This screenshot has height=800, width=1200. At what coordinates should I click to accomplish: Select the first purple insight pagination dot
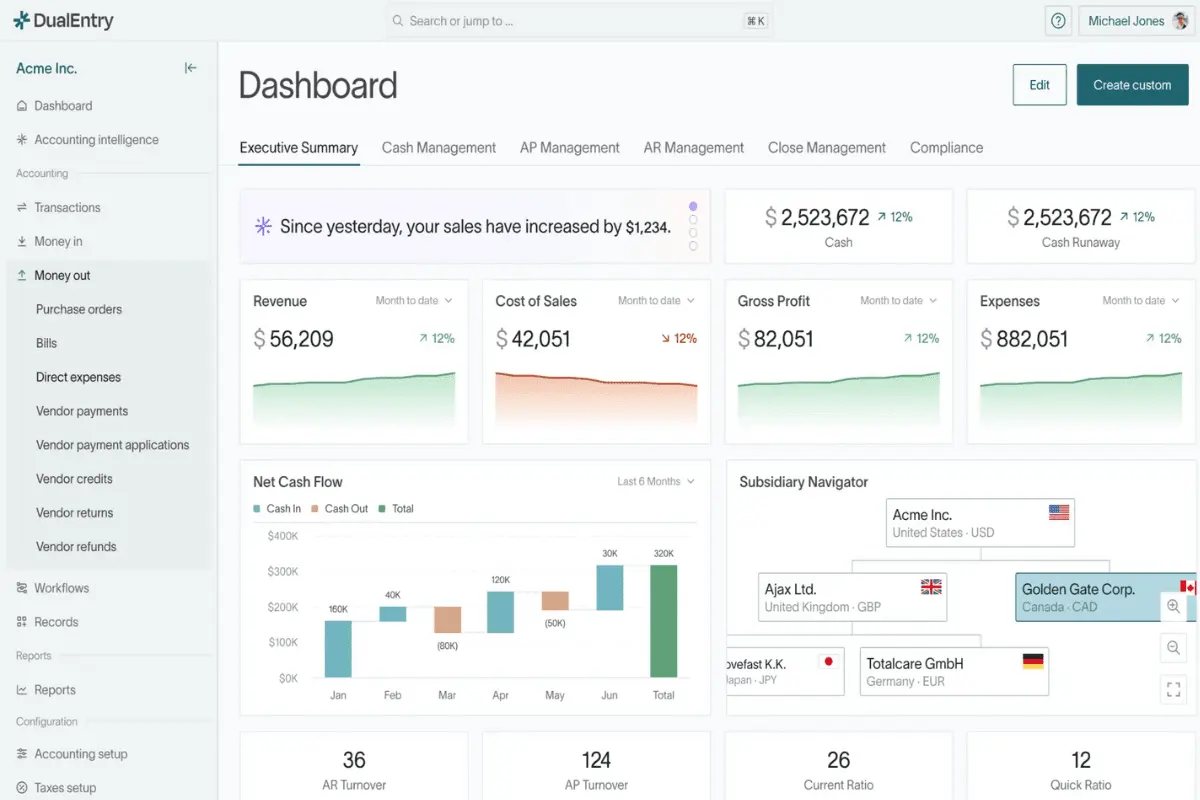coord(693,207)
